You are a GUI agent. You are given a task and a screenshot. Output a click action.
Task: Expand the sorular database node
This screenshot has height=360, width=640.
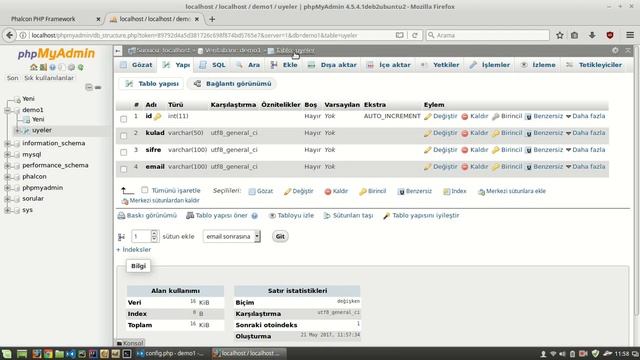(x=7, y=199)
